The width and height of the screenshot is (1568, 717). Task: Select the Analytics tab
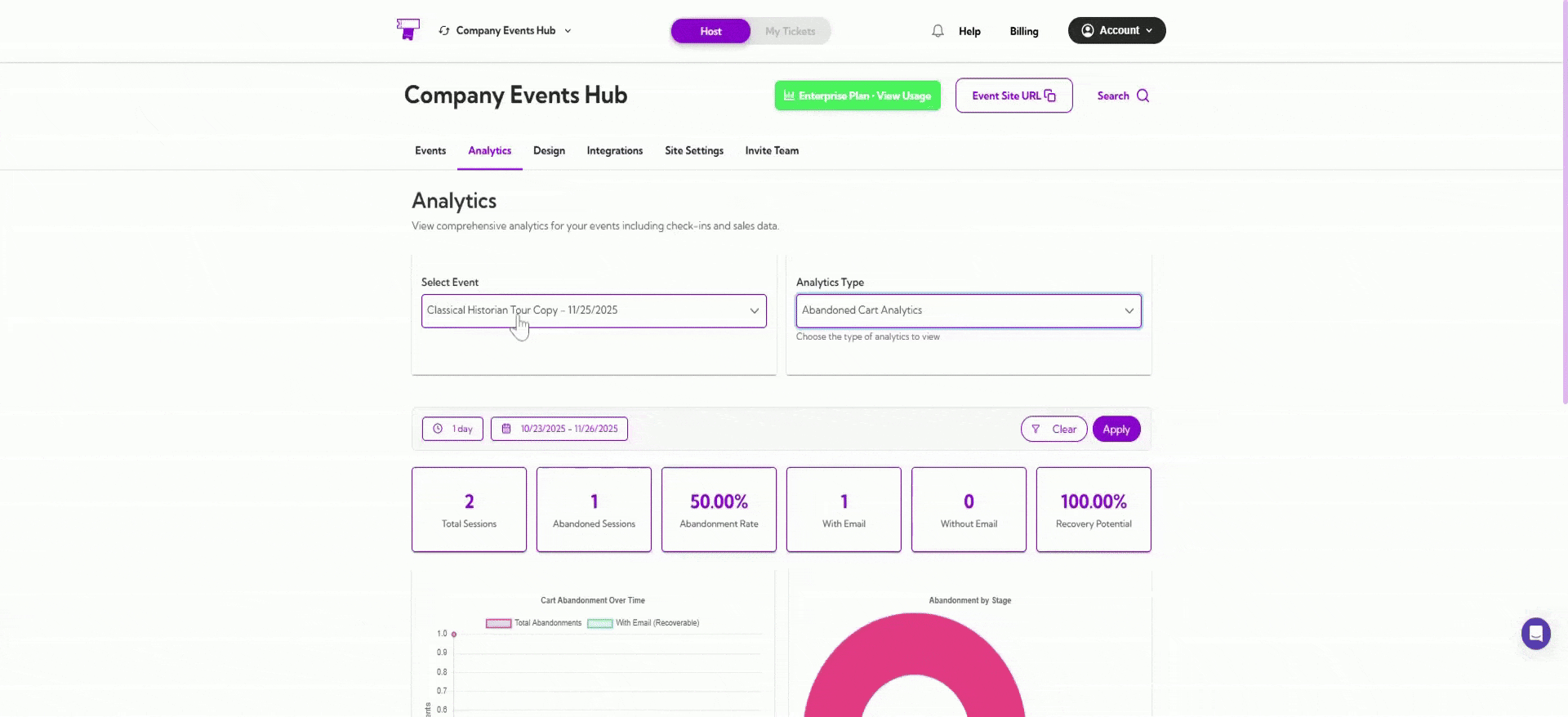pyautogui.click(x=490, y=151)
